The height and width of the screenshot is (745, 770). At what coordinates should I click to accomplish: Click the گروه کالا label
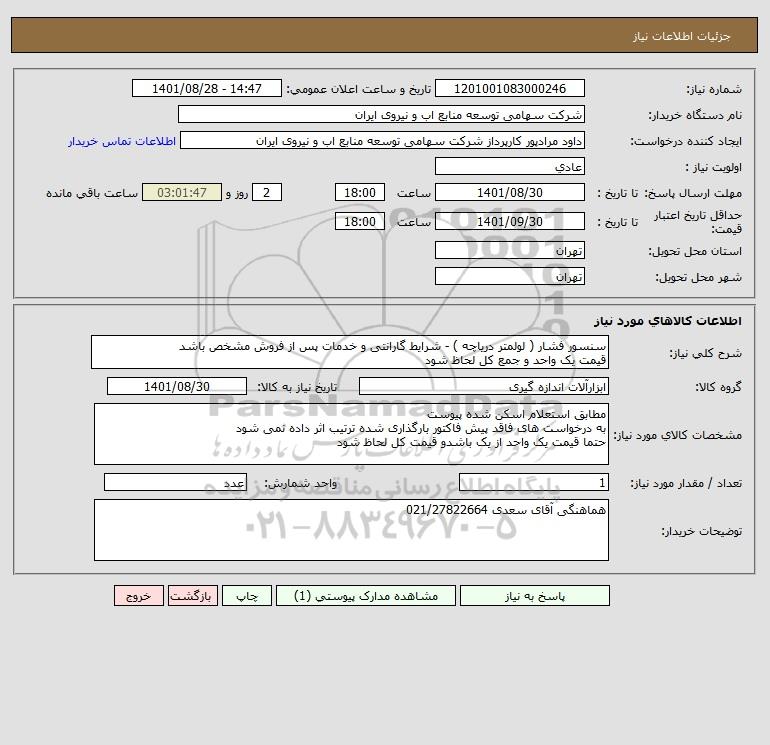718,387
